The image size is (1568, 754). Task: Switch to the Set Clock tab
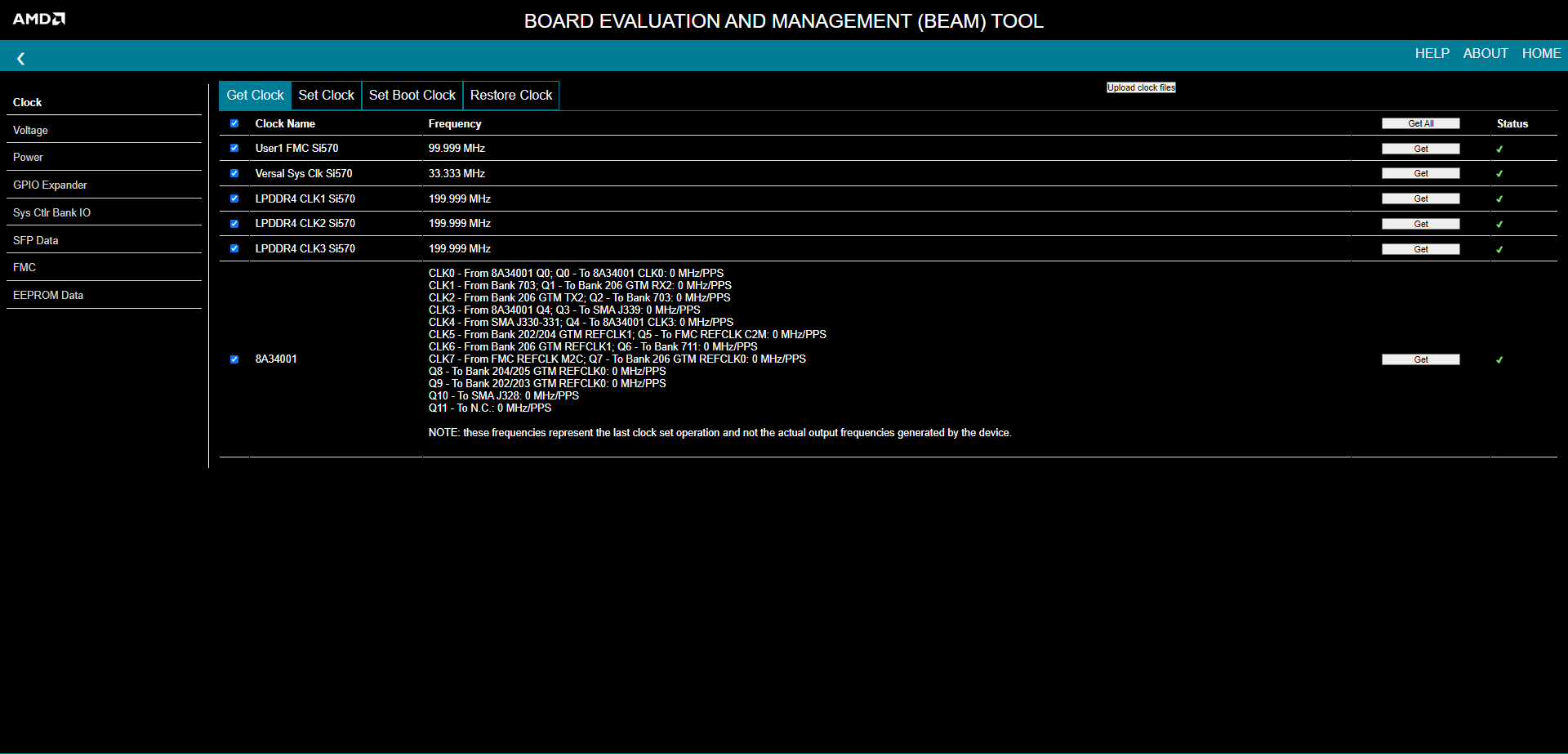coord(327,96)
